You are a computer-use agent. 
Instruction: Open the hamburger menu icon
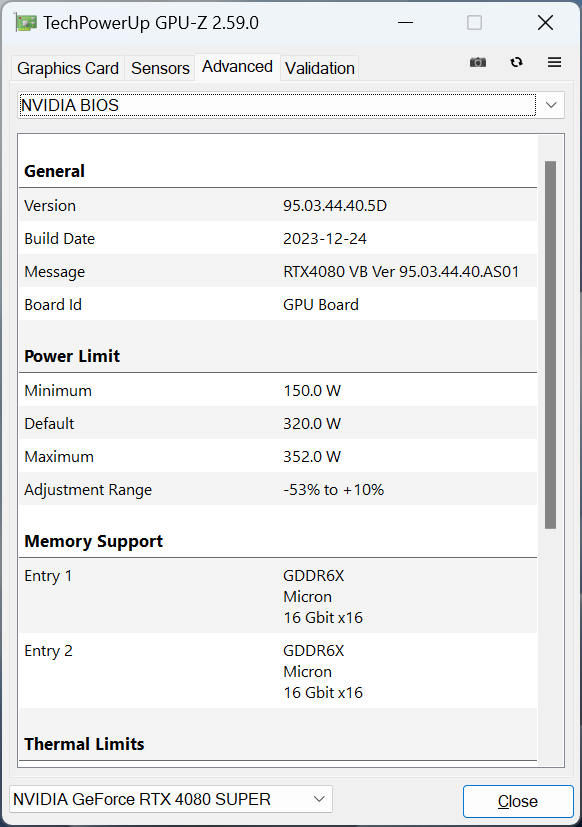554,62
